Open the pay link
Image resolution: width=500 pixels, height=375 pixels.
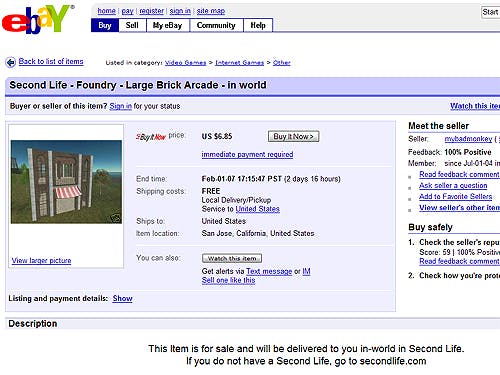[127, 11]
